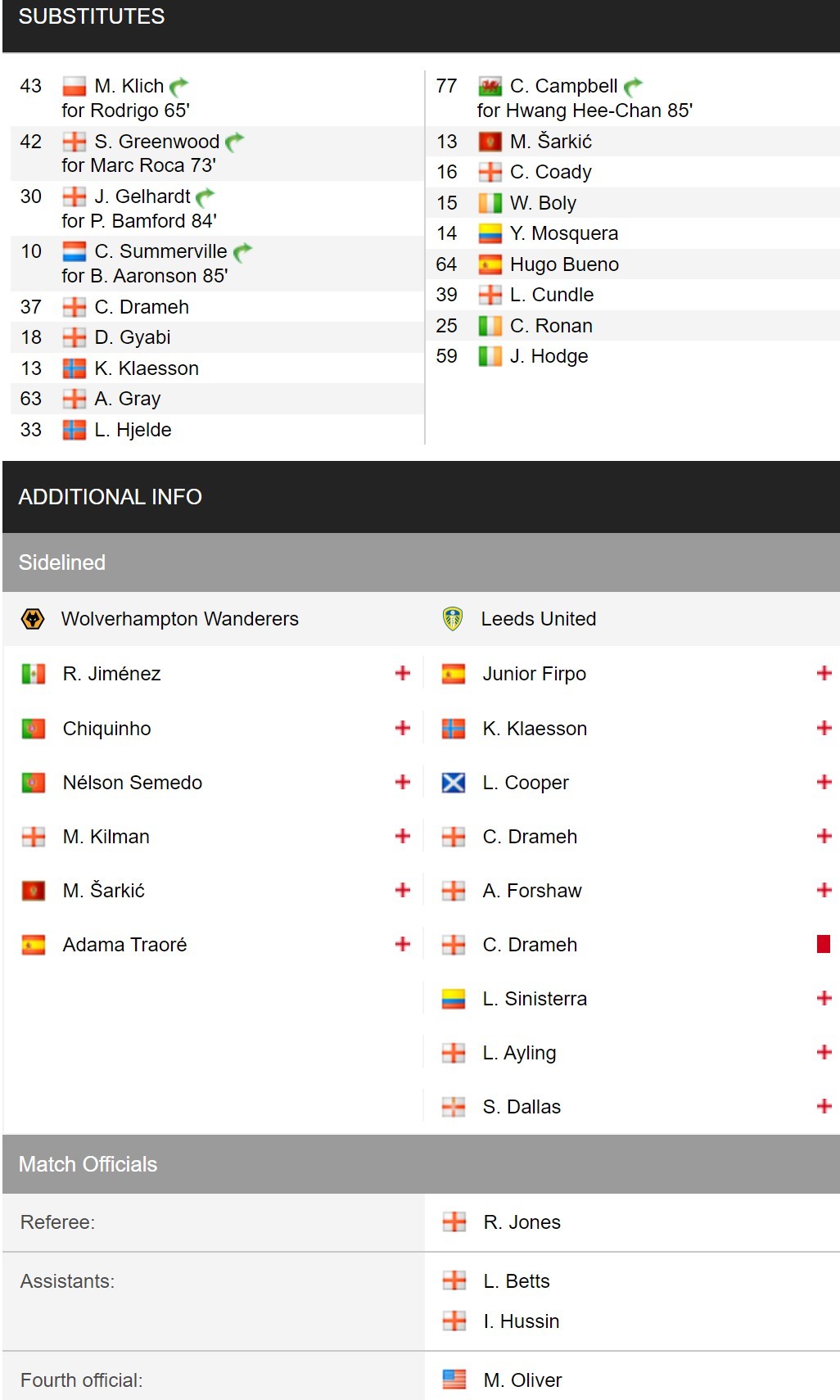Image resolution: width=840 pixels, height=1400 pixels.
Task: Click substitution arrow next to C. Campbell
Action: (x=633, y=86)
